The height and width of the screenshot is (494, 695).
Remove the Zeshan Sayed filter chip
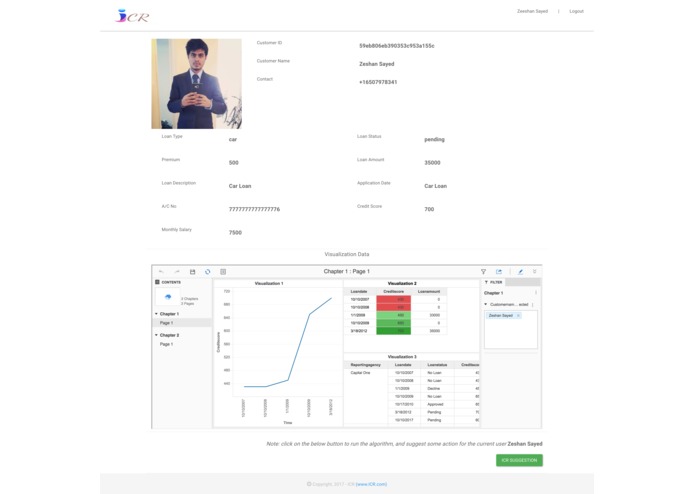coord(518,315)
